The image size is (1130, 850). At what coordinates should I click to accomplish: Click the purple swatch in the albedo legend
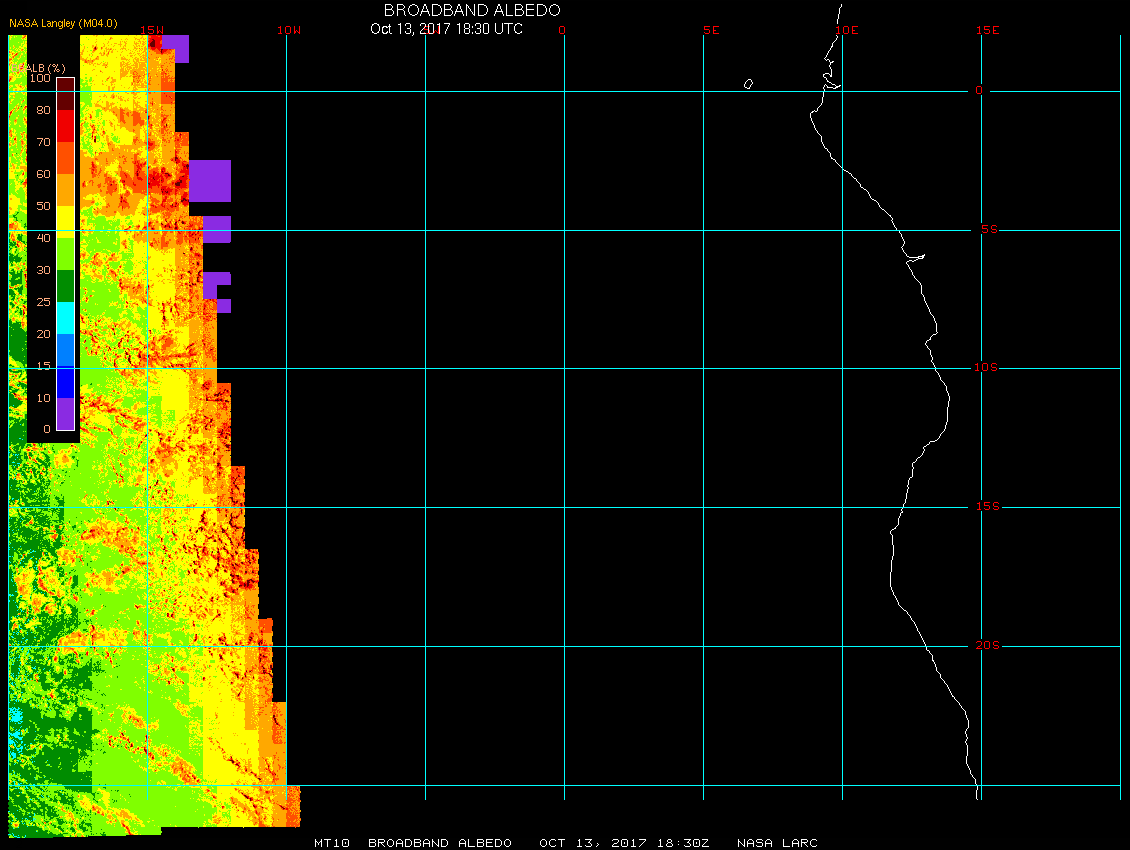pos(65,414)
